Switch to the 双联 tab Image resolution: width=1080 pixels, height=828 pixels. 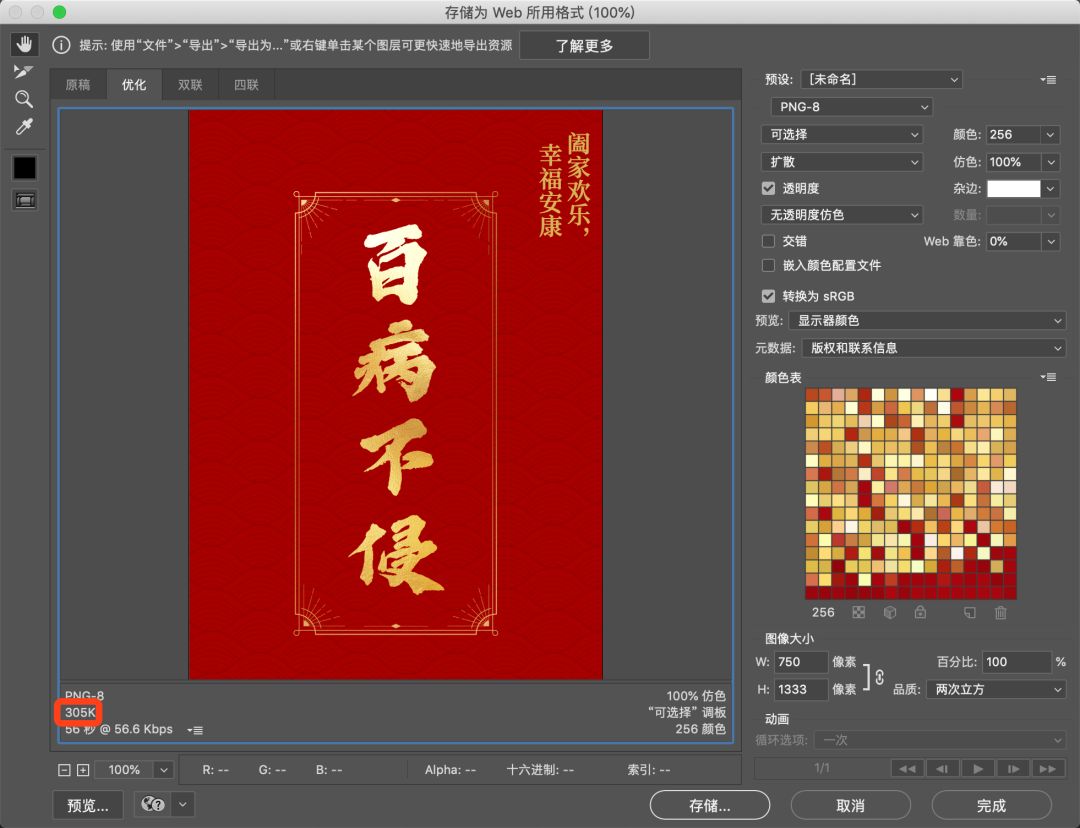click(189, 85)
